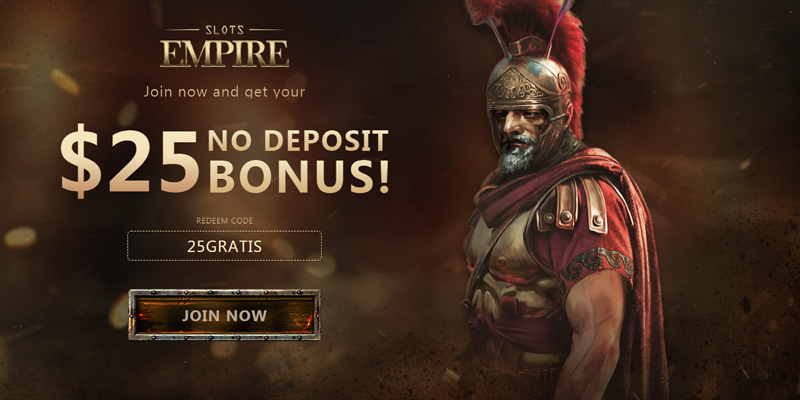Click the large $25 amount text
This screenshot has width=800, height=400.
[129, 159]
